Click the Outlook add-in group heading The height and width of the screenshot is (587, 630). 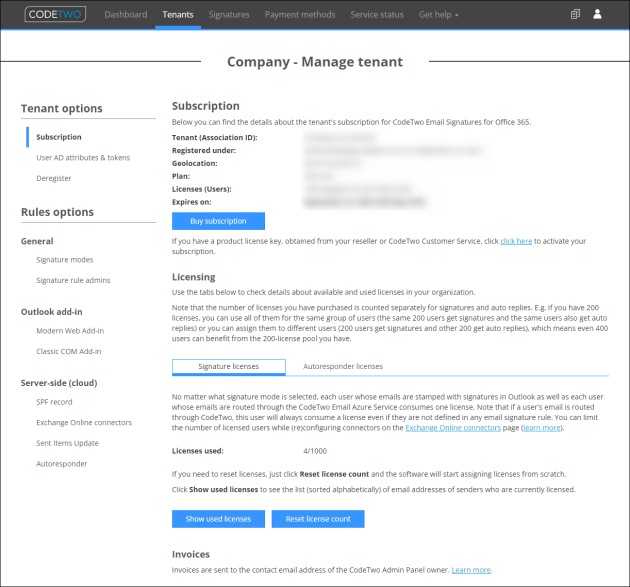click(x=51, y=312)
